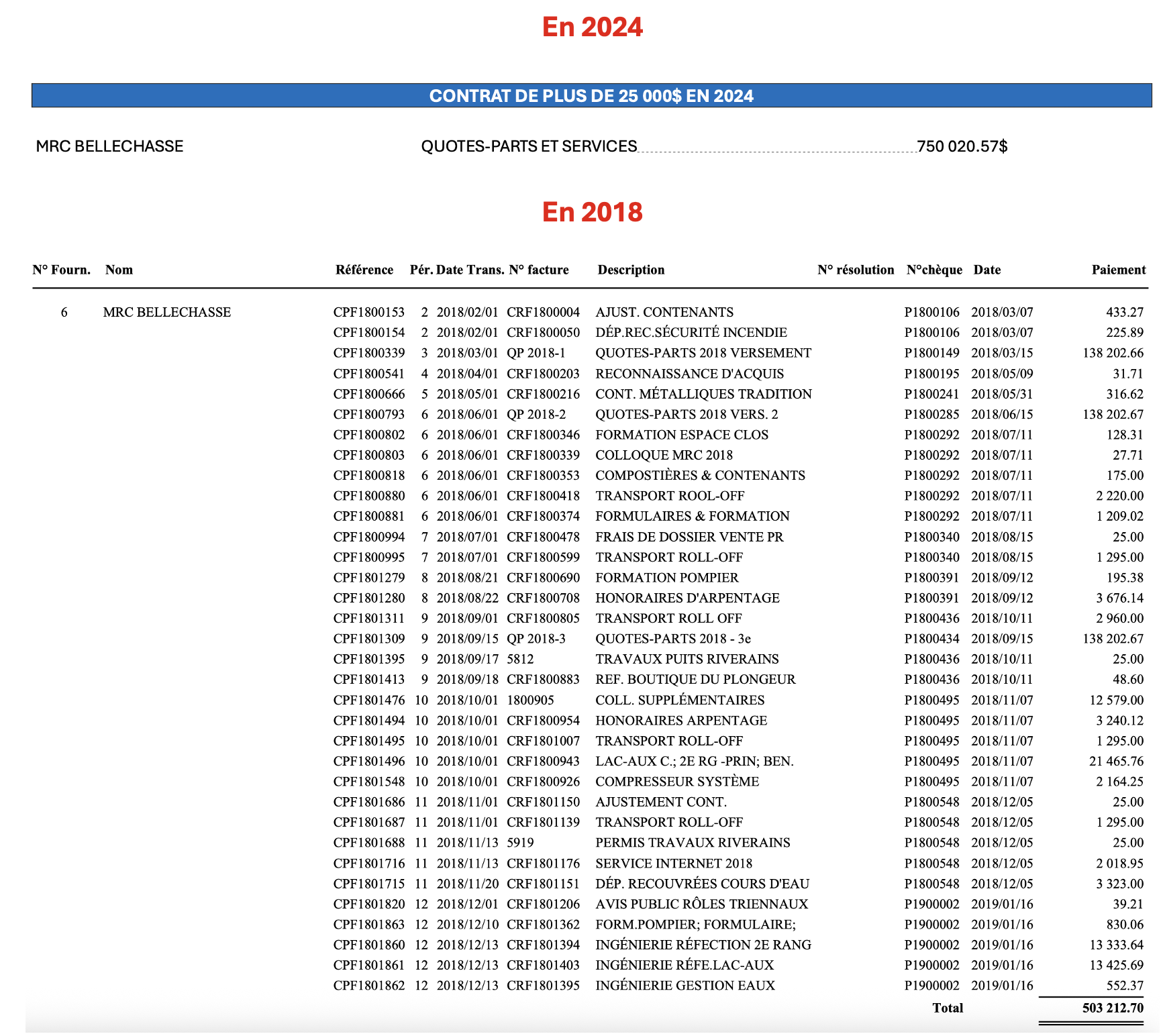Click the red "En 2018" heading

(592, 212)
